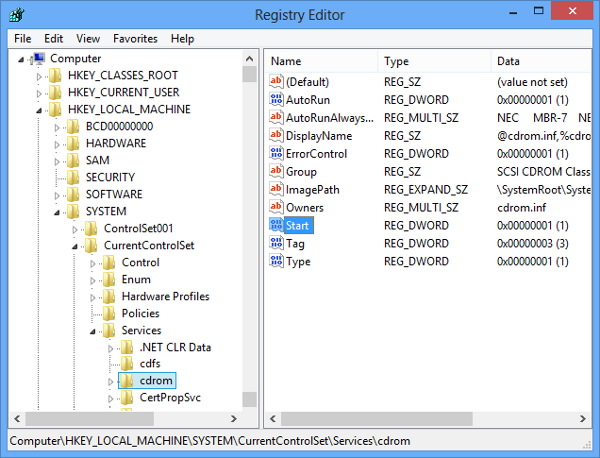Viewport: 600px width, 458px height.
Task: Open the View menu
Action: (x=88, y=39)
